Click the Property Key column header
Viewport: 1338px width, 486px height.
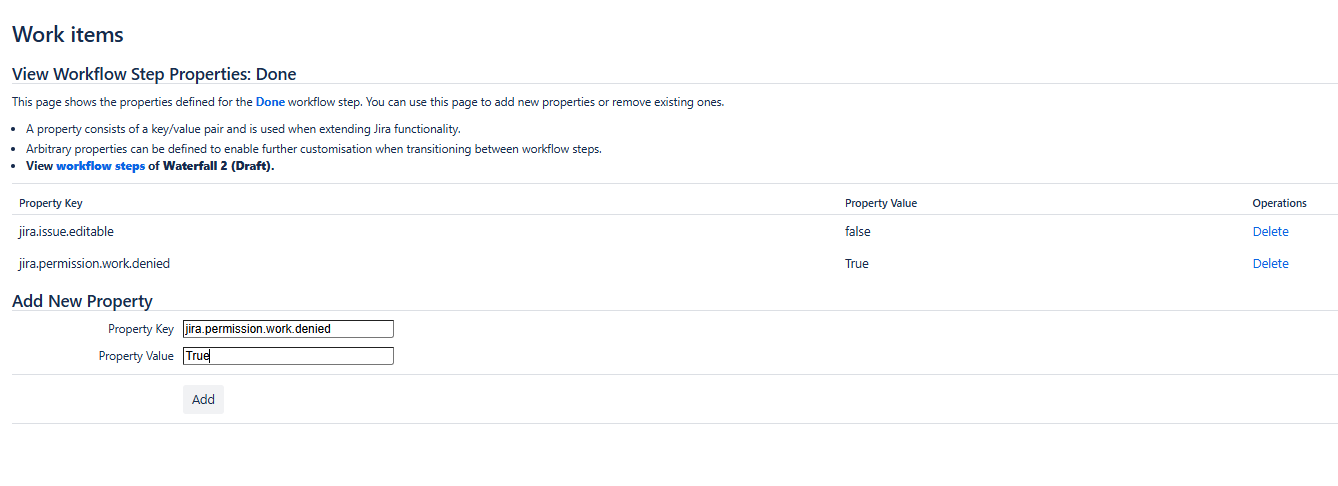(51, 203)
